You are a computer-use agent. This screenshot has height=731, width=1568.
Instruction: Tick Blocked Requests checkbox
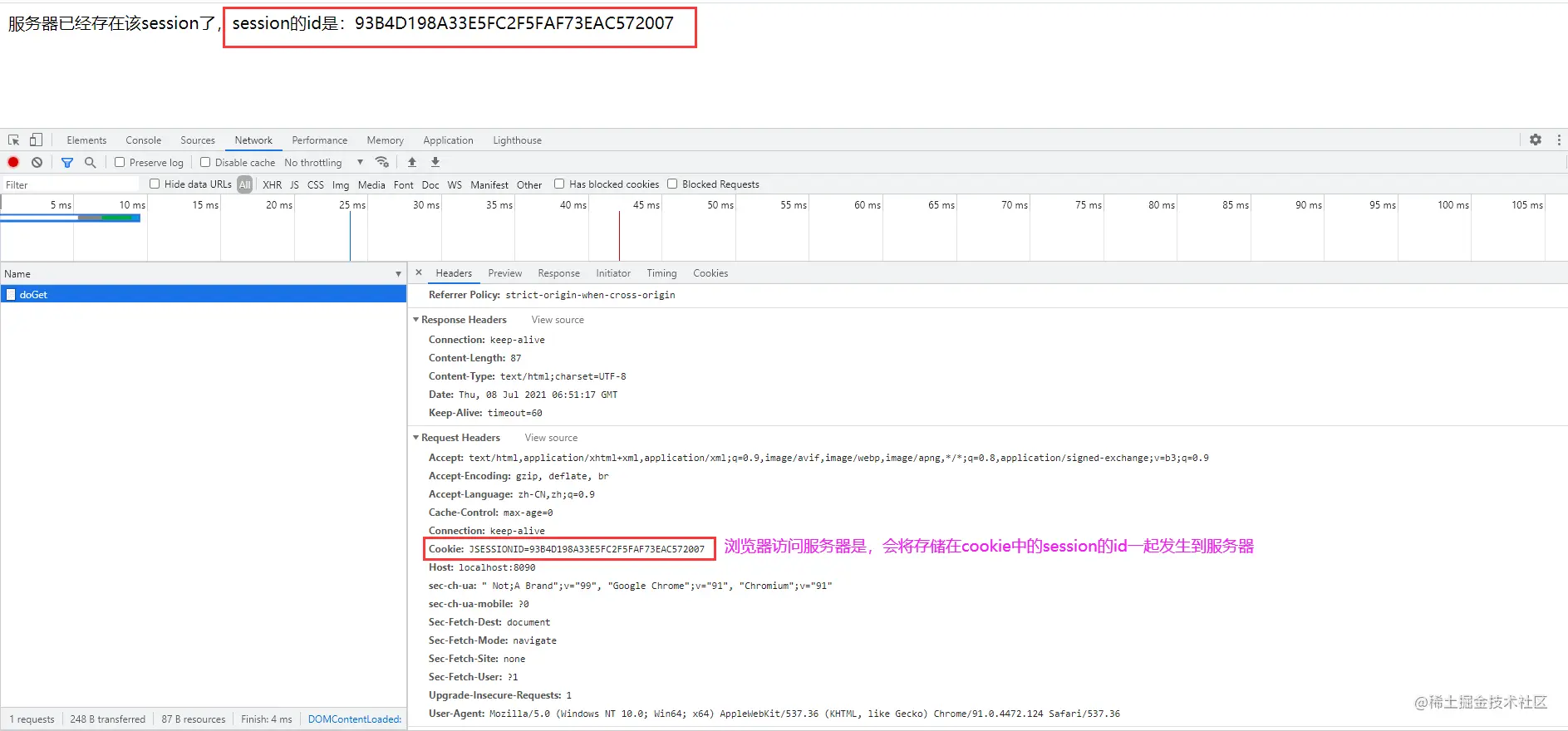[x=672, y=184]
